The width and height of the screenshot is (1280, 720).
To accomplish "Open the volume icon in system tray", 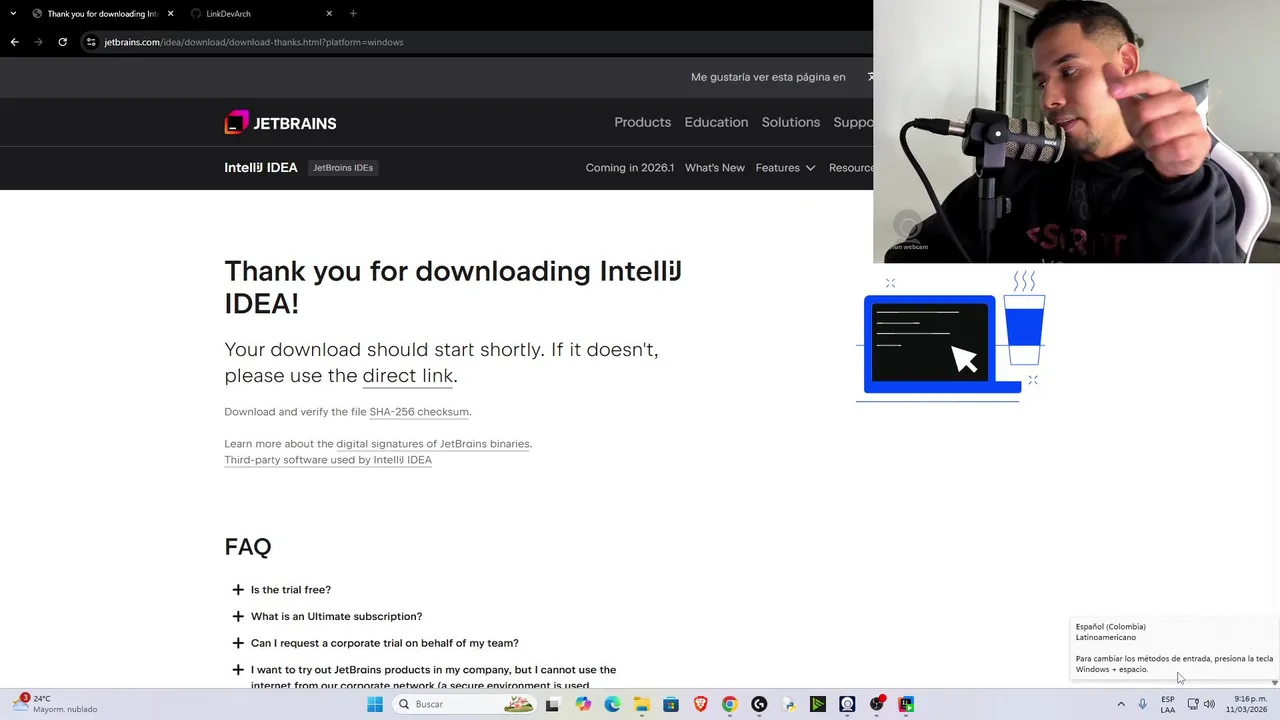I will (1209, 704).
